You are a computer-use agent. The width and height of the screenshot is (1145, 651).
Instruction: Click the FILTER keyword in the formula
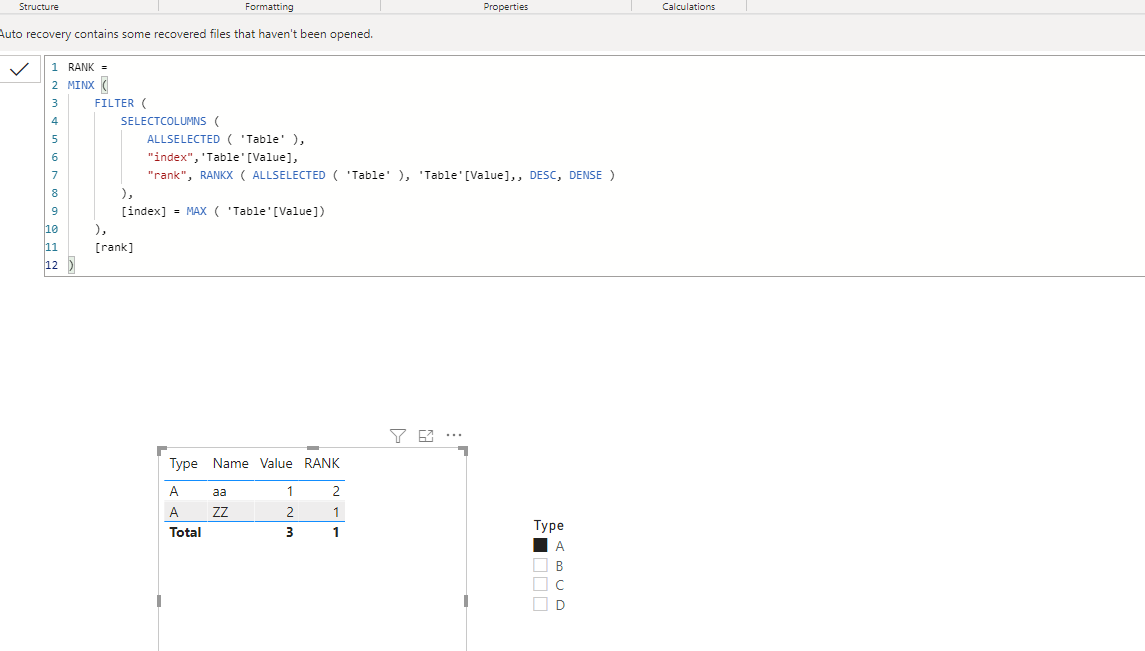click(114, 104)
